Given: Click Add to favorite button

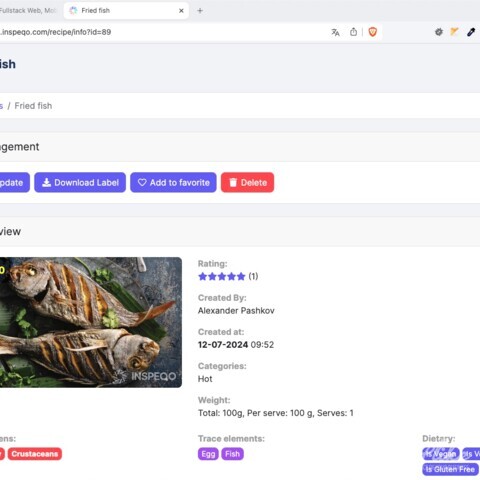Looking at the screenshot, I should click(x=173, y=182).
